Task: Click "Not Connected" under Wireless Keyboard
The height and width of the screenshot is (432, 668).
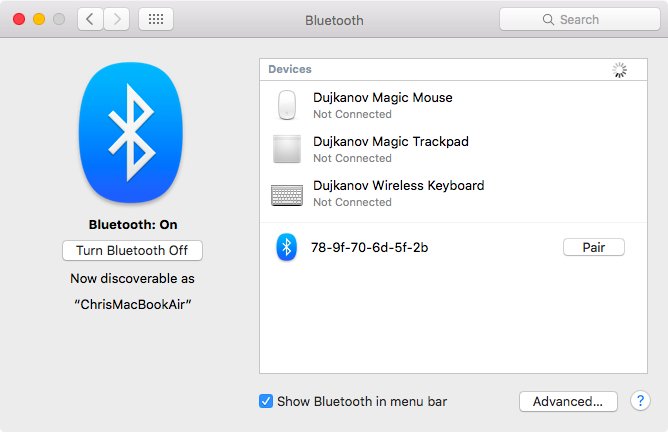Action: coord(352,202)
